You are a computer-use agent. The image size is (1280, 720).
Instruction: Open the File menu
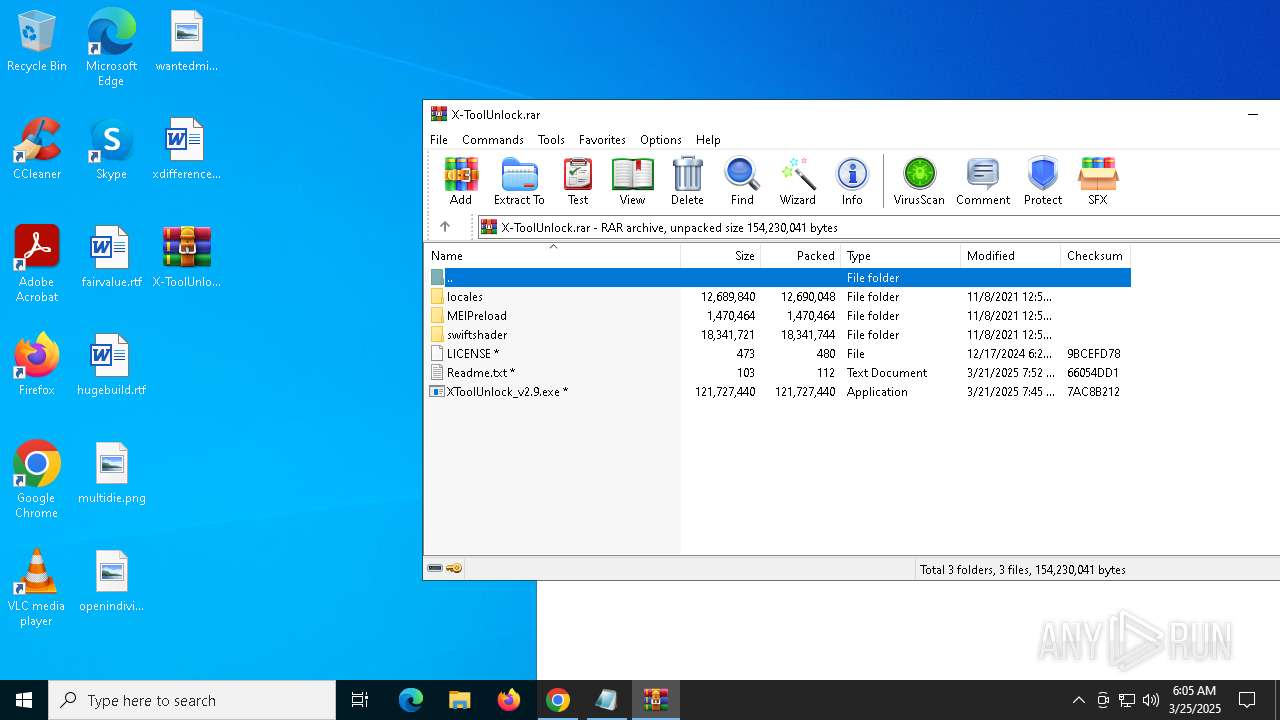(x=439, y=140)
